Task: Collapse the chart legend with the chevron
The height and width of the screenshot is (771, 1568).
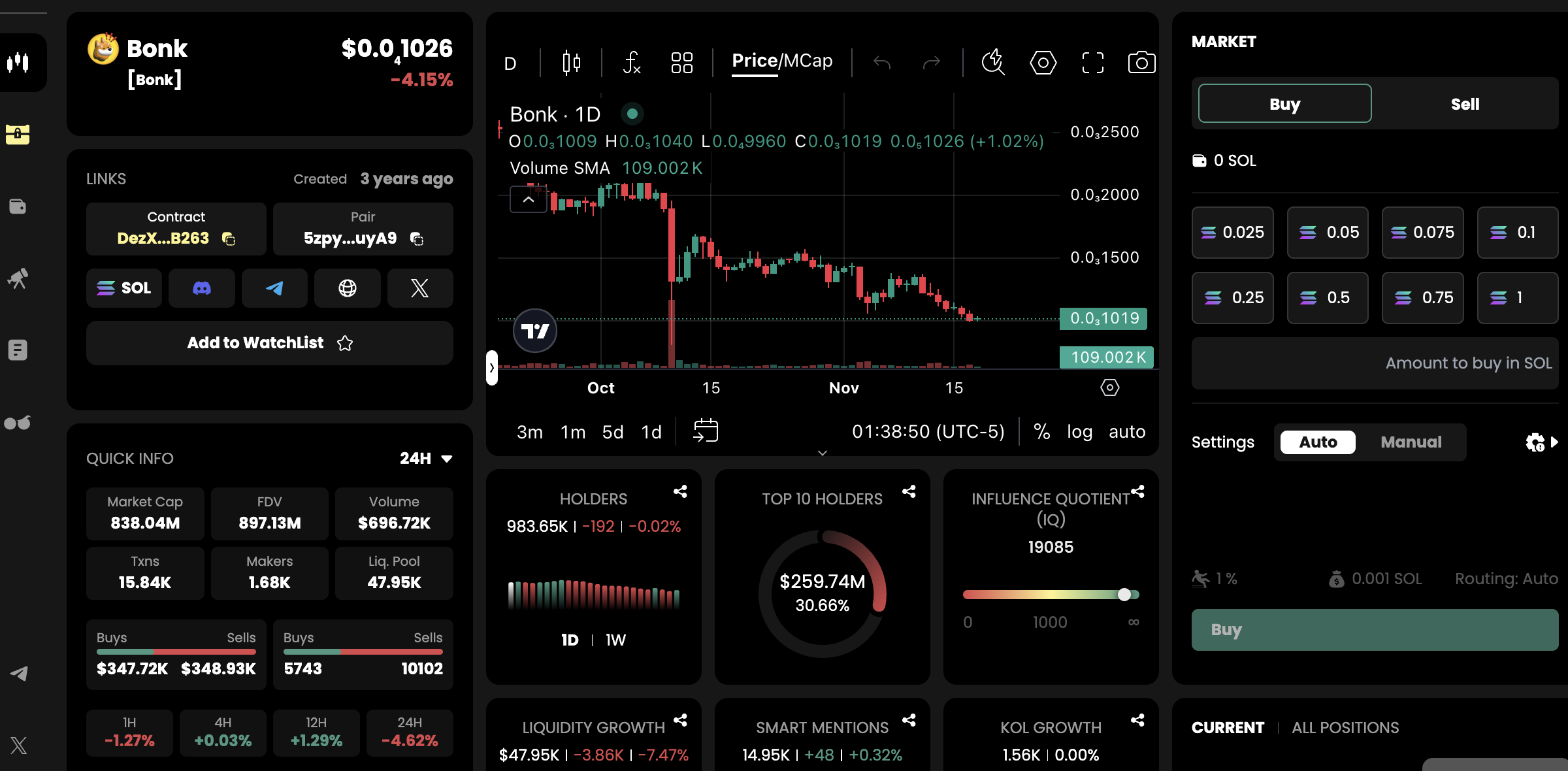Action: [x=529, y=199]
